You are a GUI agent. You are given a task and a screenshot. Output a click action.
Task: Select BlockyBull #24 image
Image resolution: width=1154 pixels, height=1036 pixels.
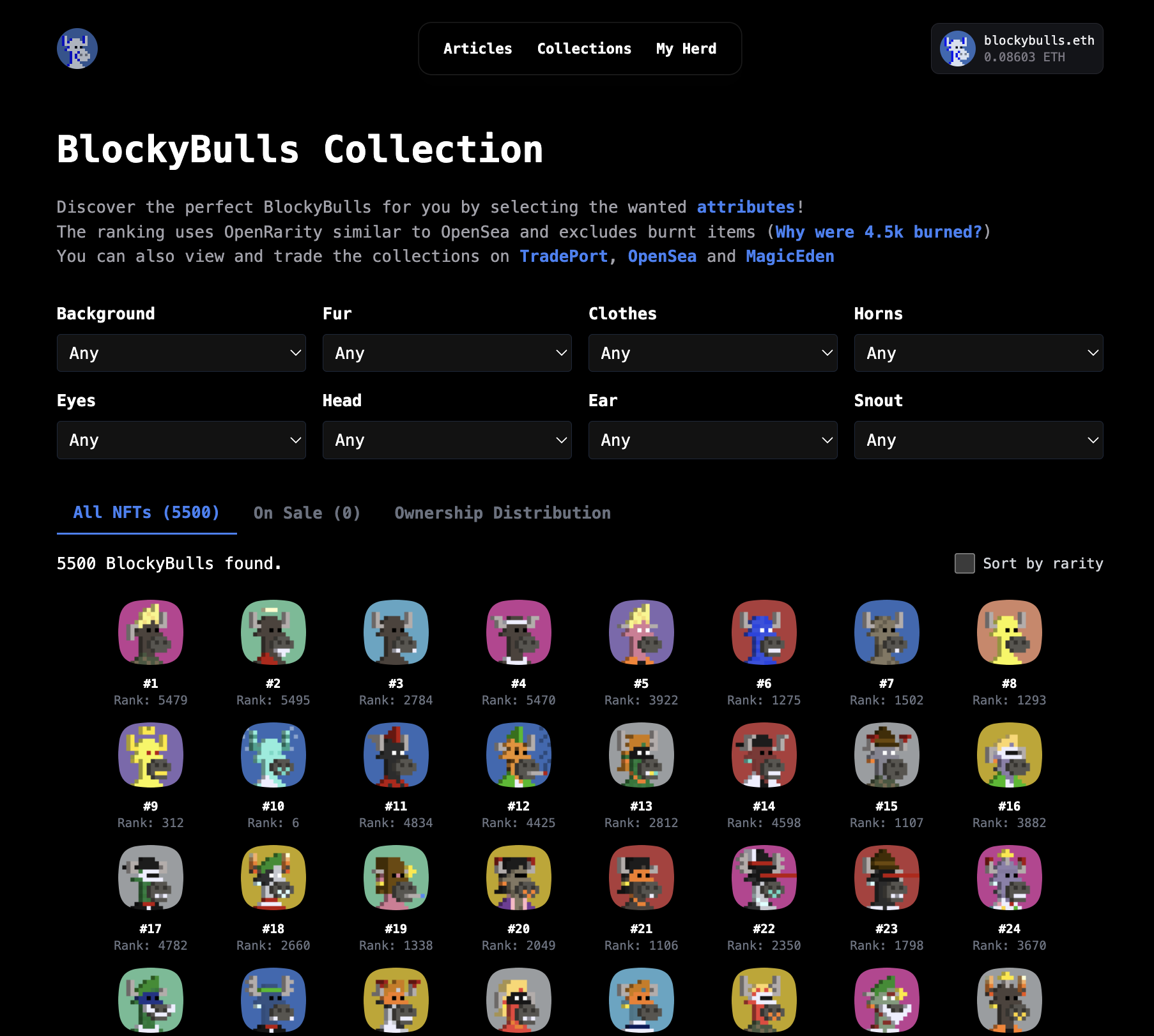pos(1010,878)
